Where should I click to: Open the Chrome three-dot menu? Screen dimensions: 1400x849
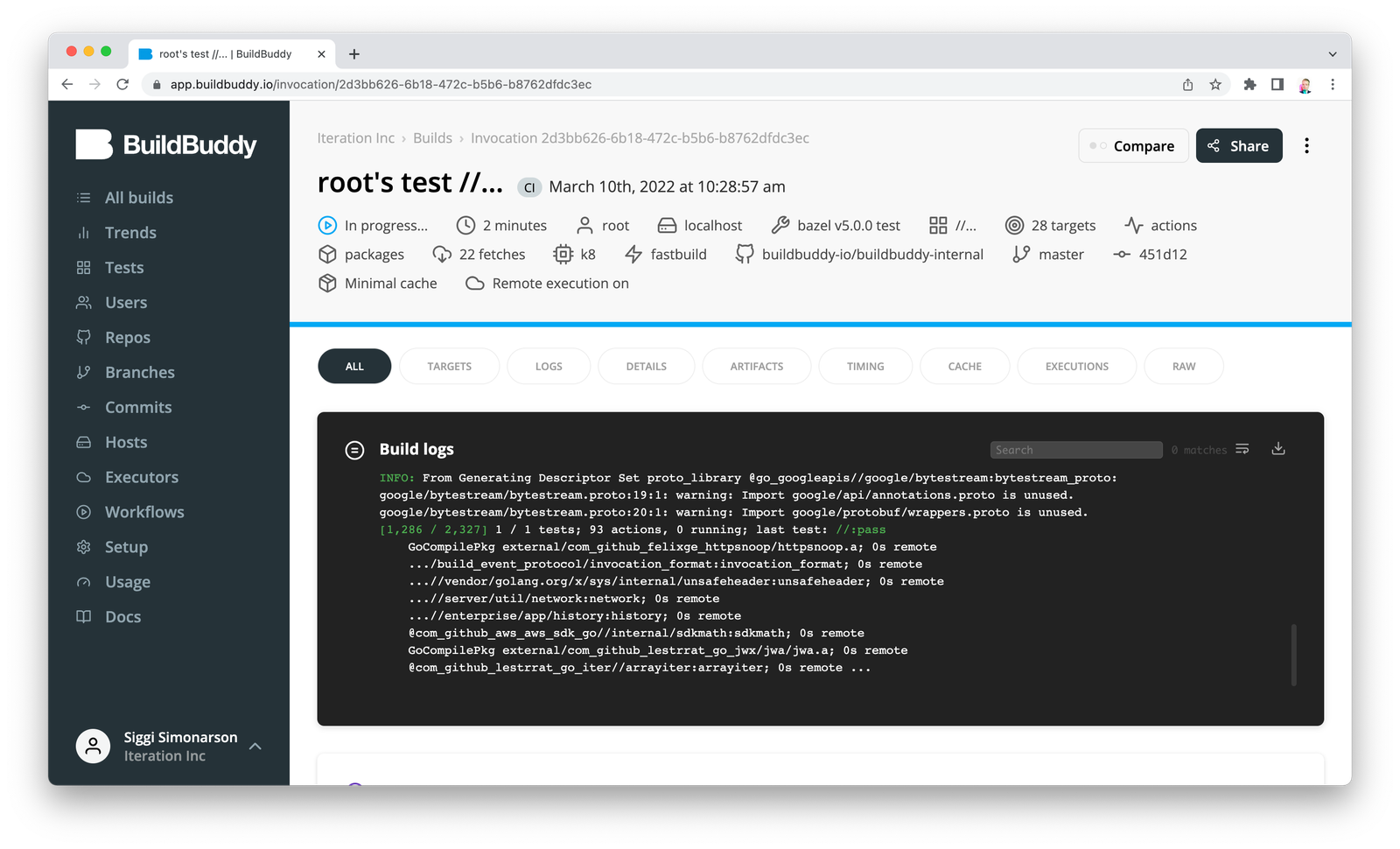pos(1333,85)
